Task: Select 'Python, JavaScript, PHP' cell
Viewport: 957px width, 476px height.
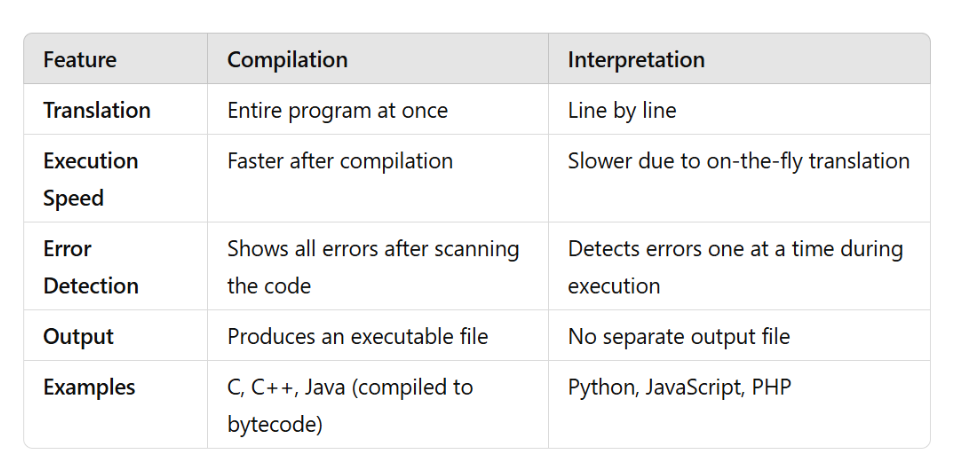Action: 679,388
